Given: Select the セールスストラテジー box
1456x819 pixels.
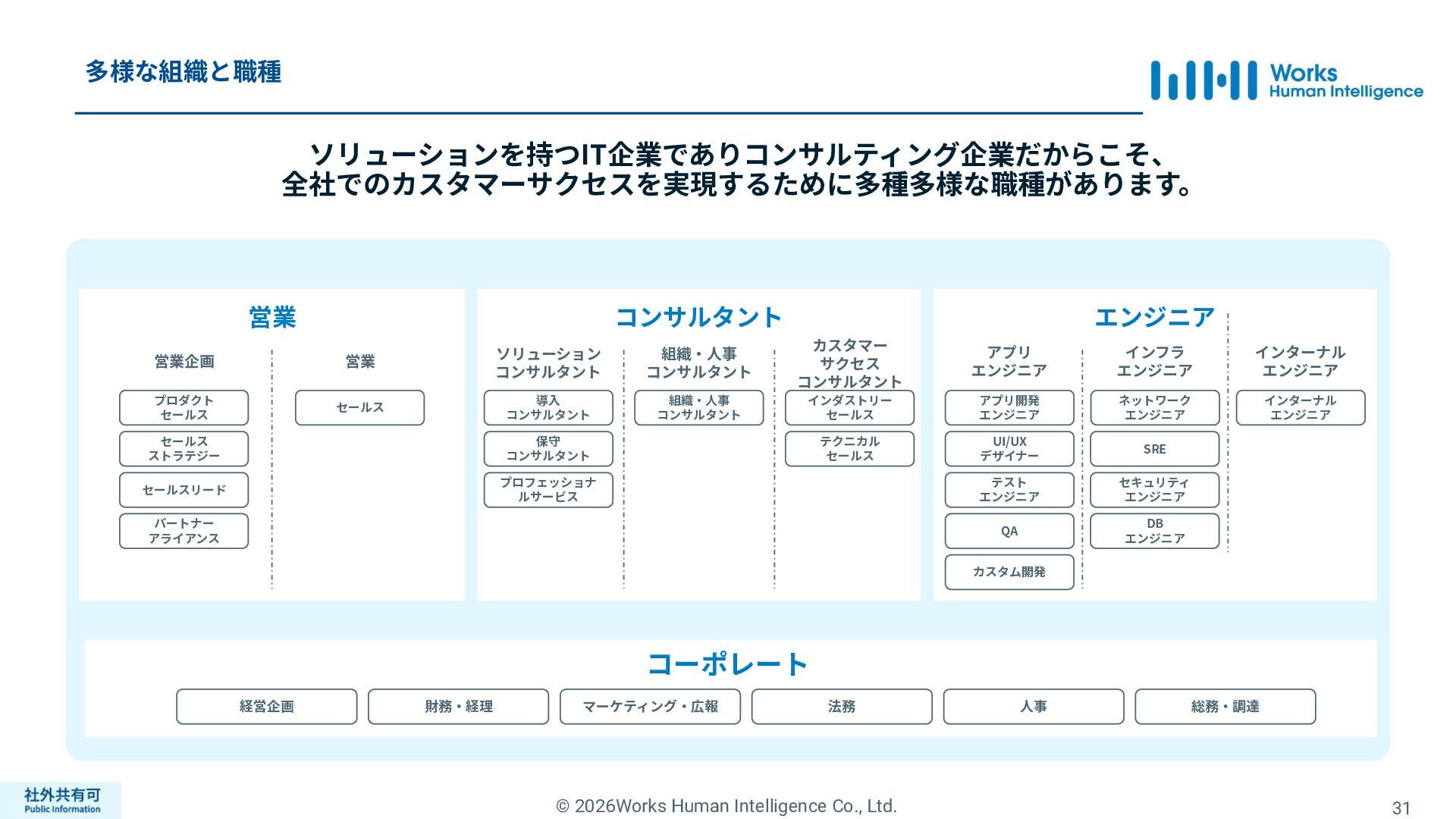Looking at the screenshot, I should click(x=184, y=449).
